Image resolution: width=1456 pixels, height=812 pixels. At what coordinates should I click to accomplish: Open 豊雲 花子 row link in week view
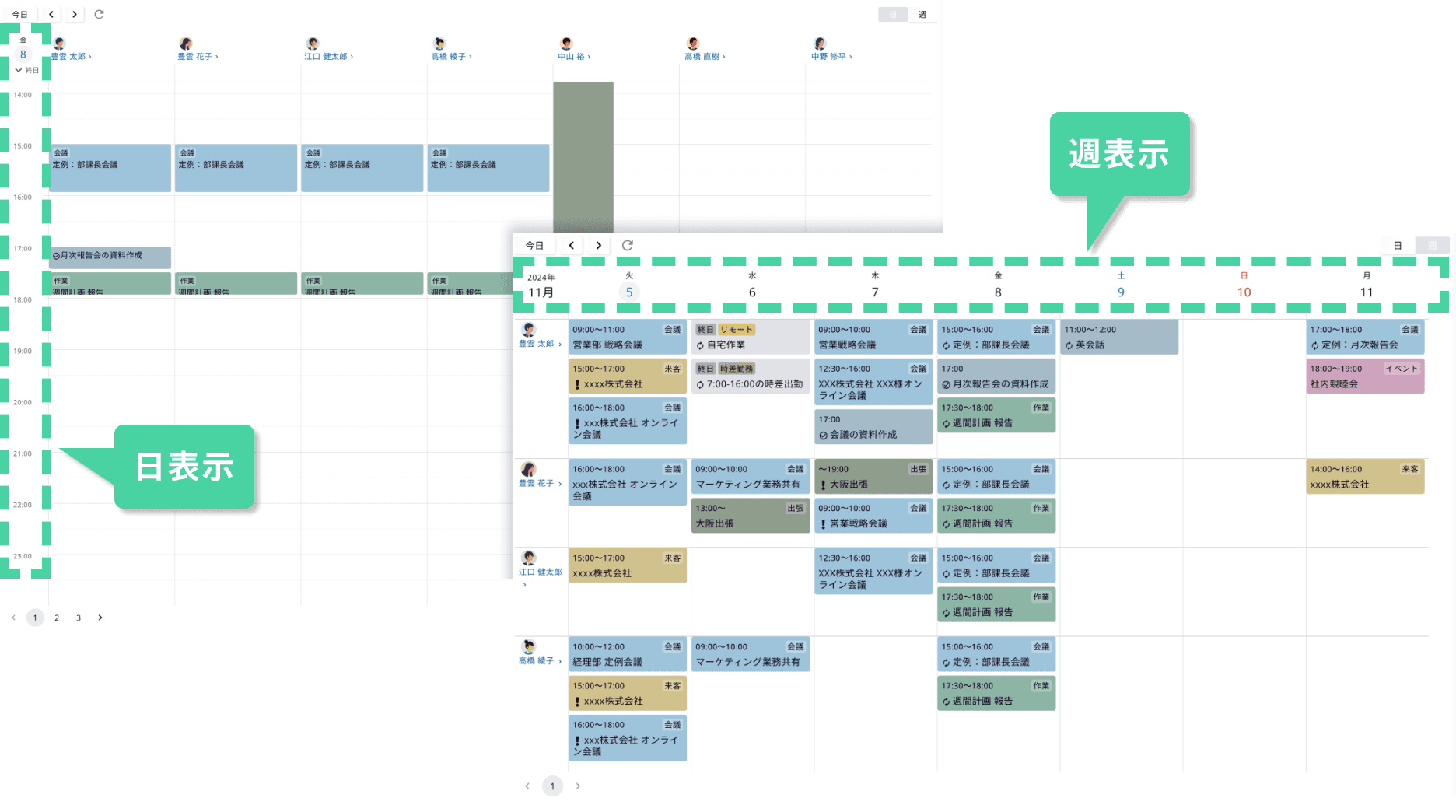tap(540, 484)
